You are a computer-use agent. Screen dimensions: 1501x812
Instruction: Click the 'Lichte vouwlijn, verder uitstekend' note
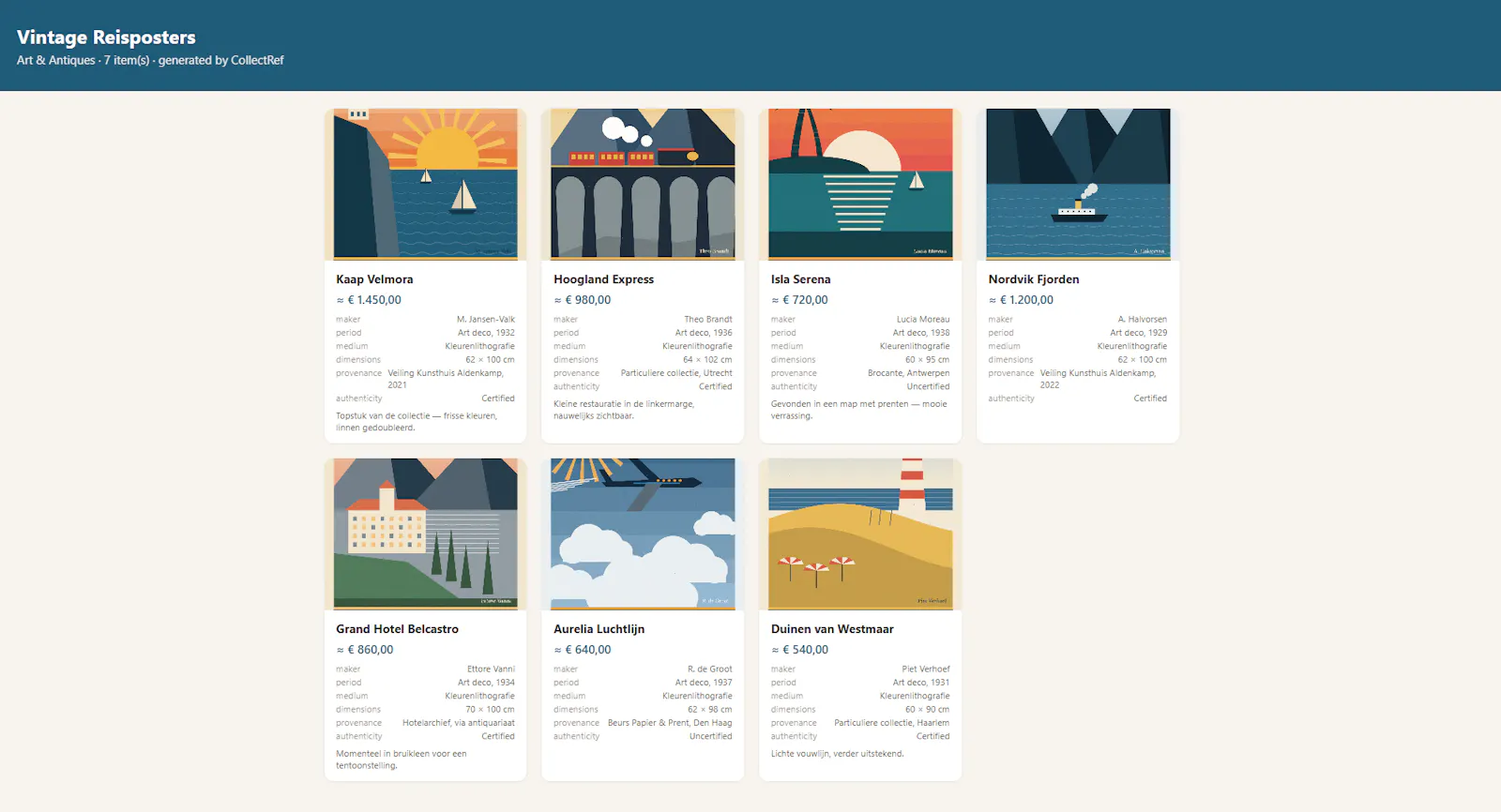pyautogui.click(x=838, y=754)
